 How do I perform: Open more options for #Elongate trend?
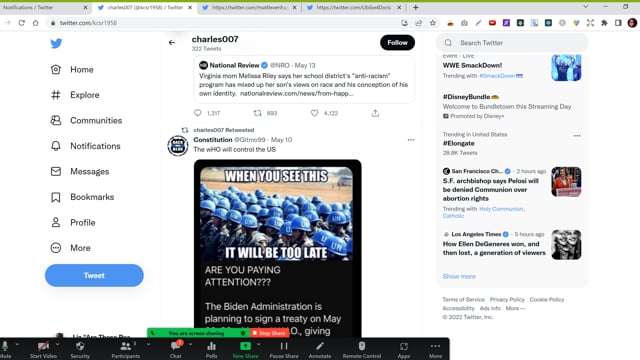[x=577, y=136]
